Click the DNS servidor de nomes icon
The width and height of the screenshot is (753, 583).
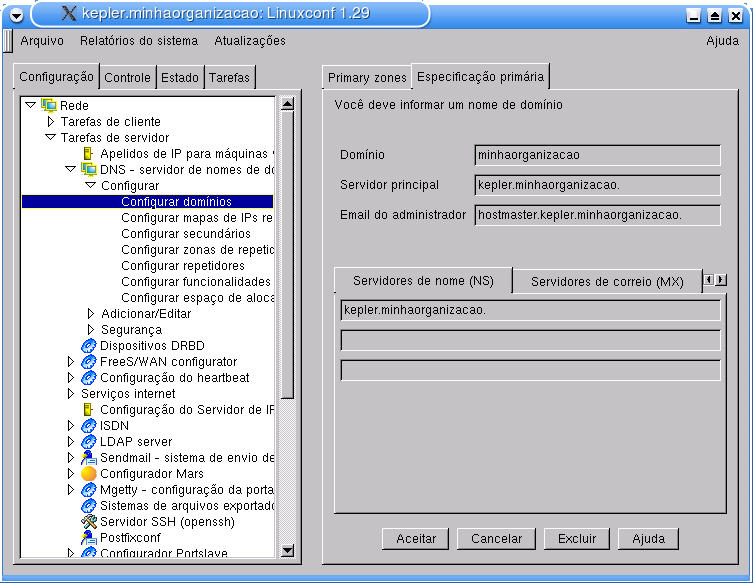(89, 170)
